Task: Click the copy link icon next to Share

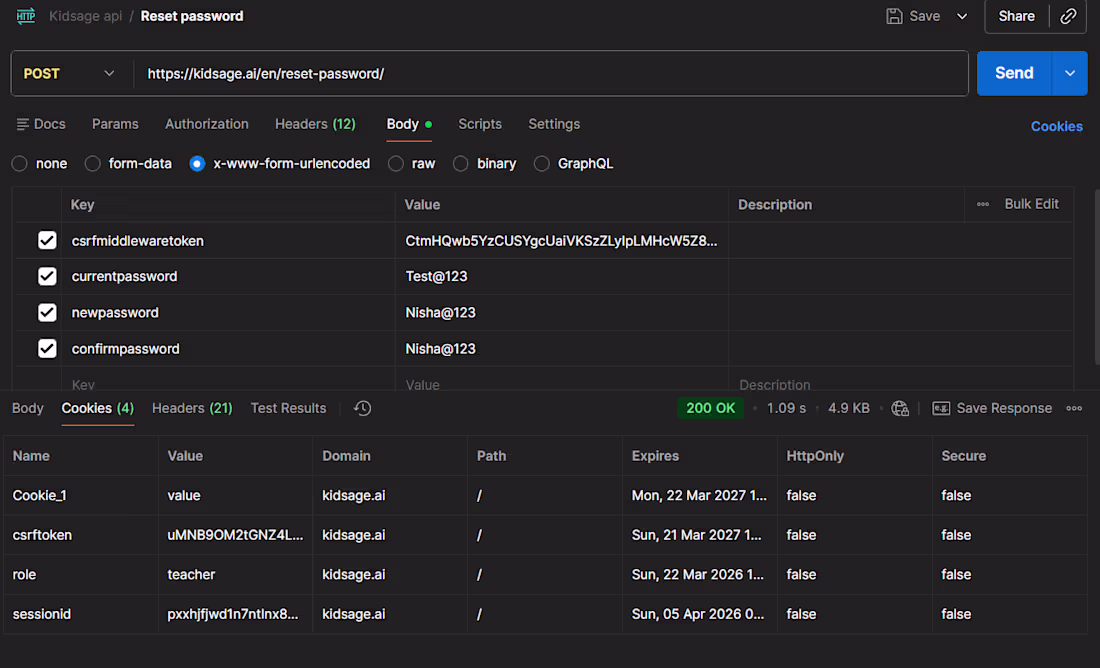Action: 1068,16
